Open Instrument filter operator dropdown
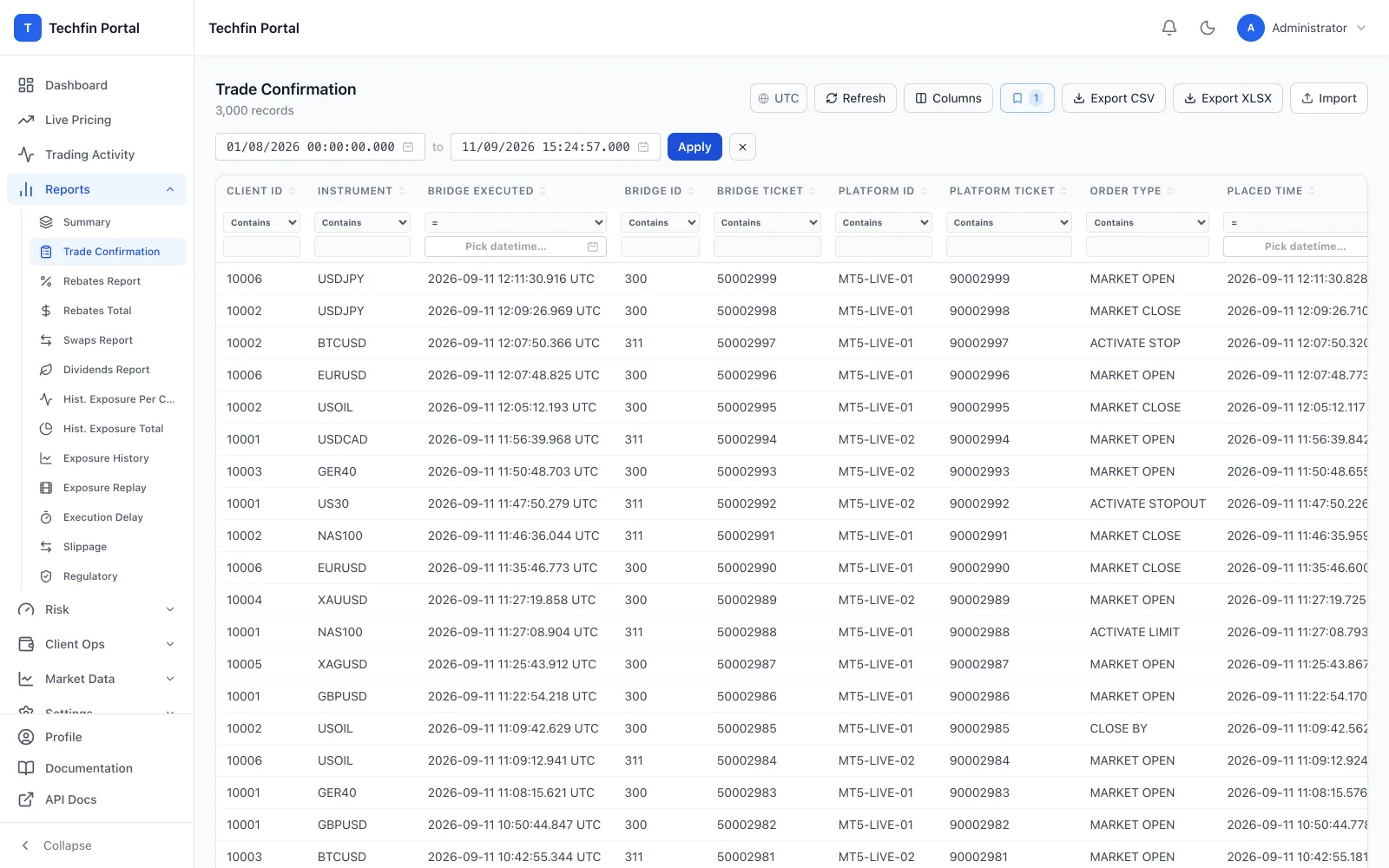The image size is (1389, 868). [362, 222]
